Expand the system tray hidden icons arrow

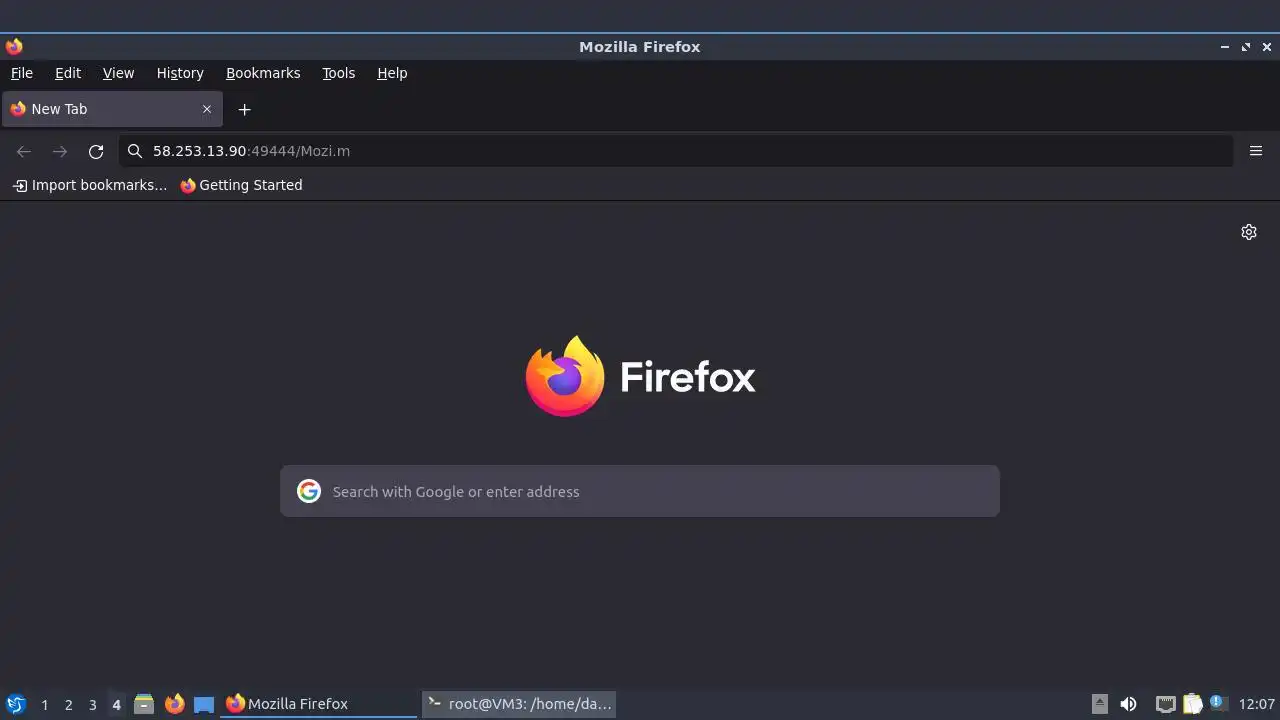(x=1099, y=704)
